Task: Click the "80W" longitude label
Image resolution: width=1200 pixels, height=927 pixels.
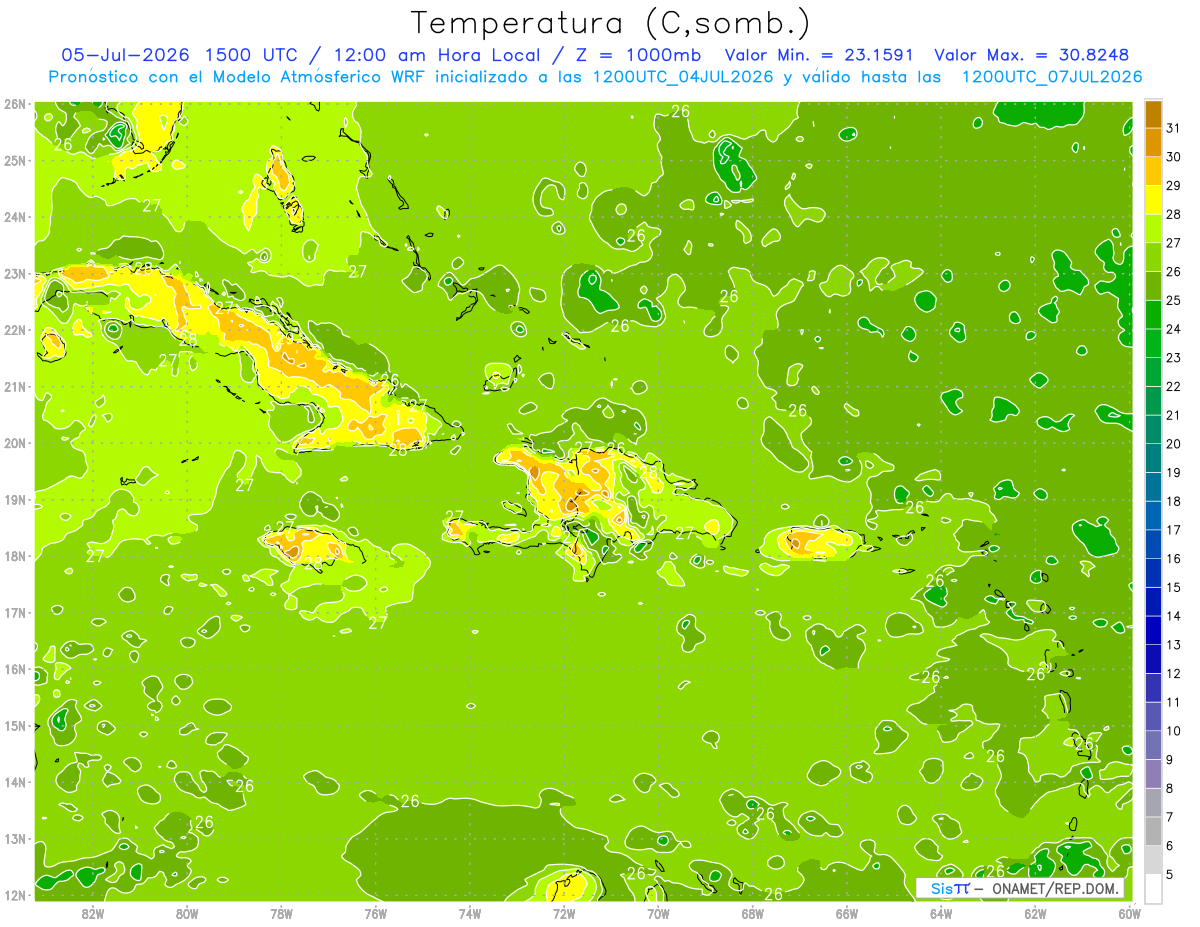Action: 186,913
